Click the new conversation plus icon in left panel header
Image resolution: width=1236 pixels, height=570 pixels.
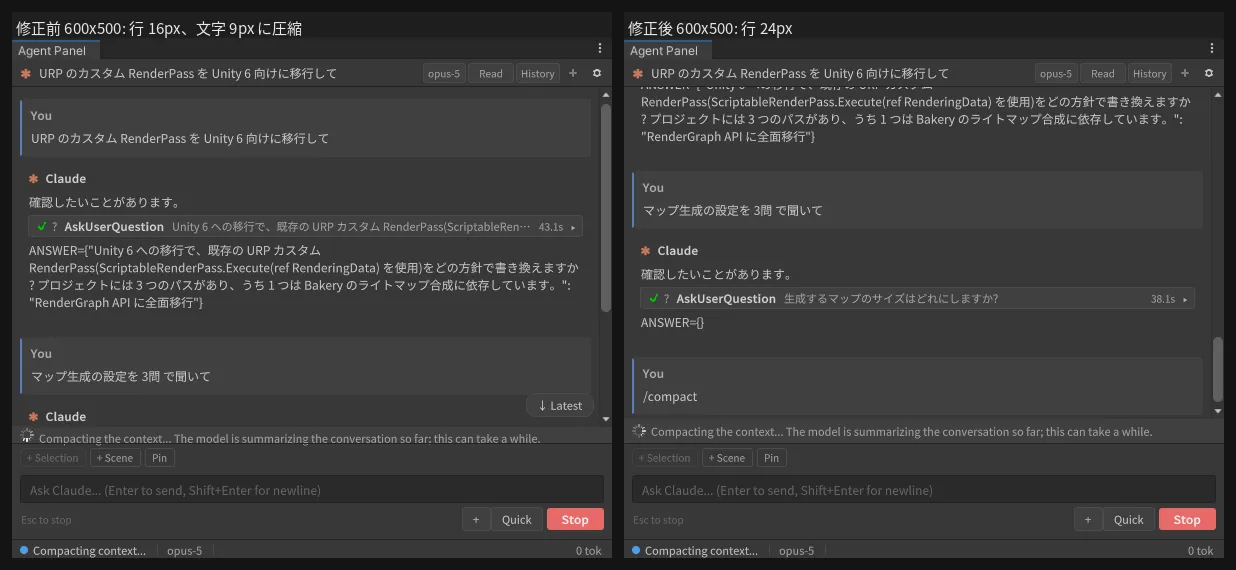tap(573, 73)
